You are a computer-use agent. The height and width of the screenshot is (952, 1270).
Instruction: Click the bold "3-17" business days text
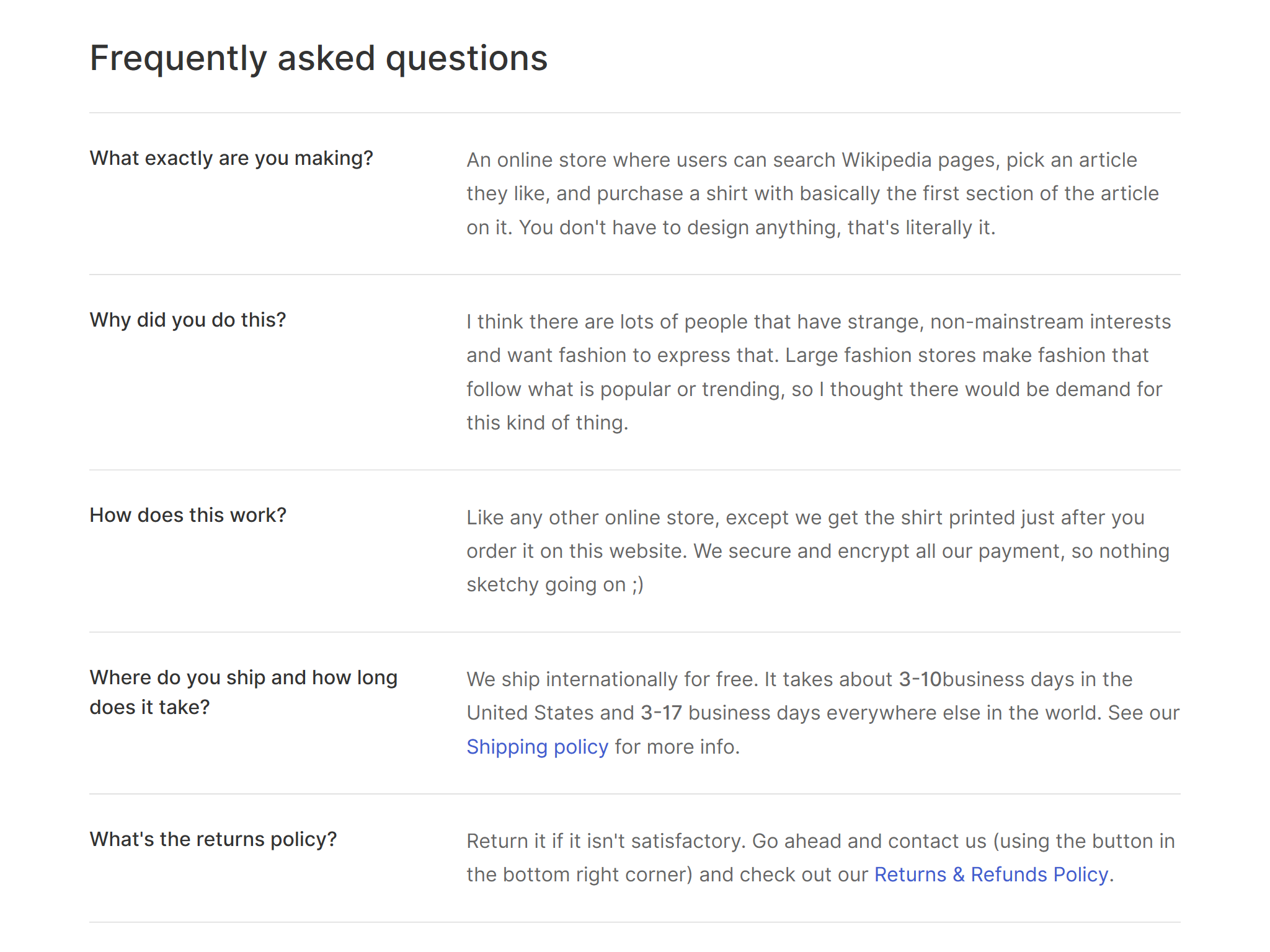pos(661,713)
